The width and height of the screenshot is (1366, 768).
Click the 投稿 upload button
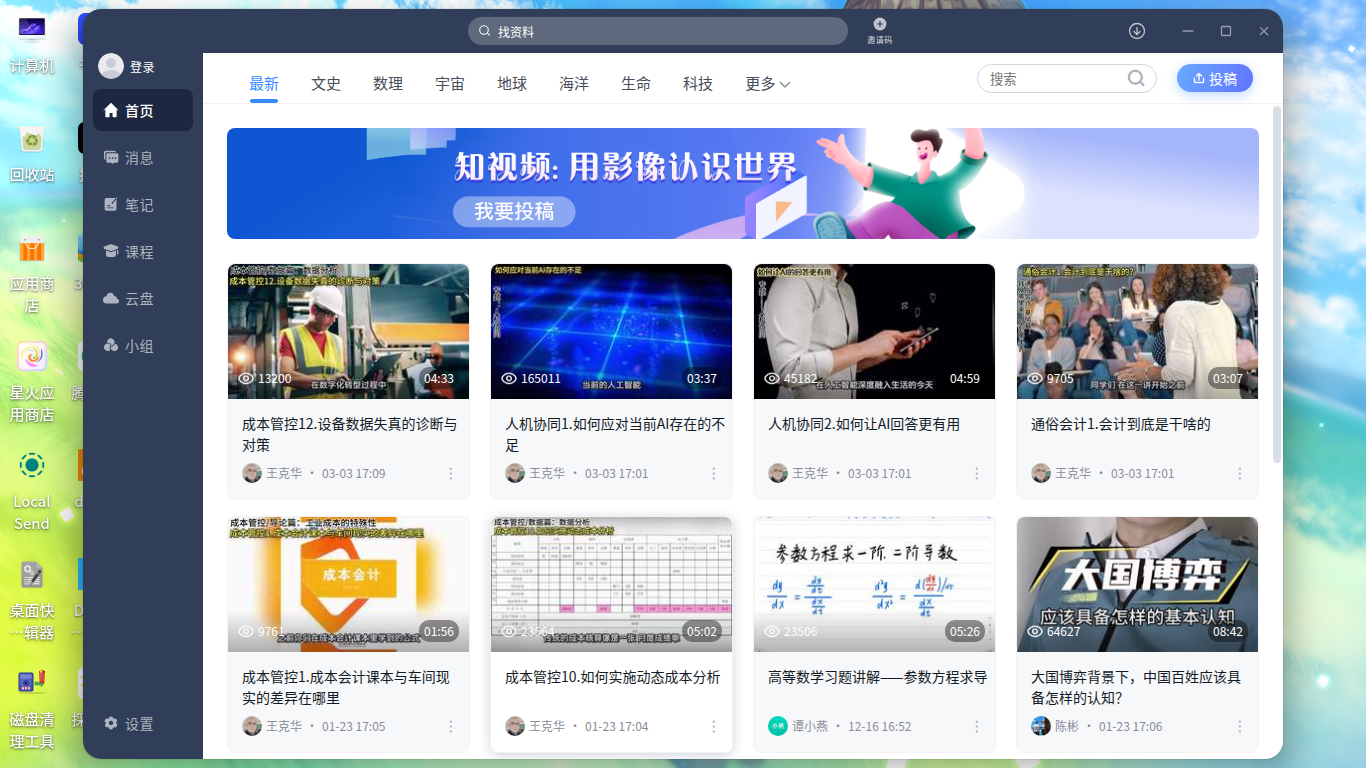[x=1215, y=79]
